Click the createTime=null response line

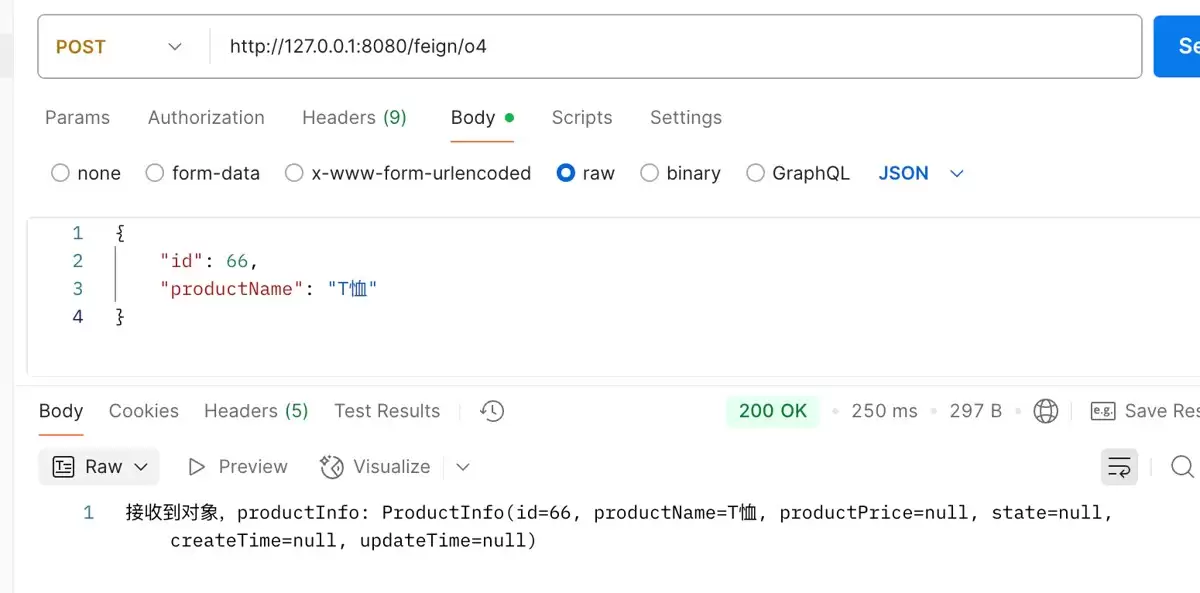353,541
